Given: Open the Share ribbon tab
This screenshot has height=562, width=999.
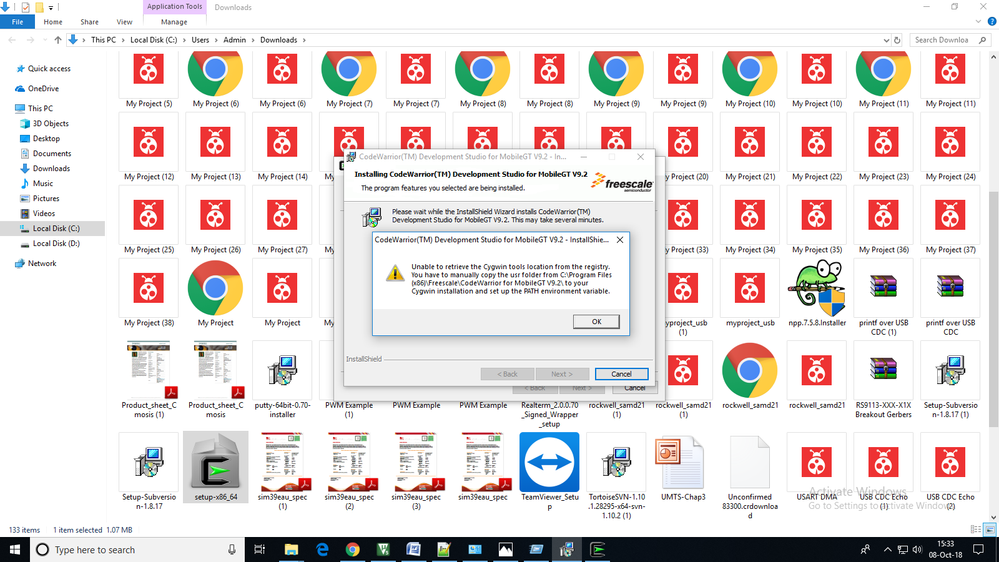Looking at the screenshot, I should point(89,22).
